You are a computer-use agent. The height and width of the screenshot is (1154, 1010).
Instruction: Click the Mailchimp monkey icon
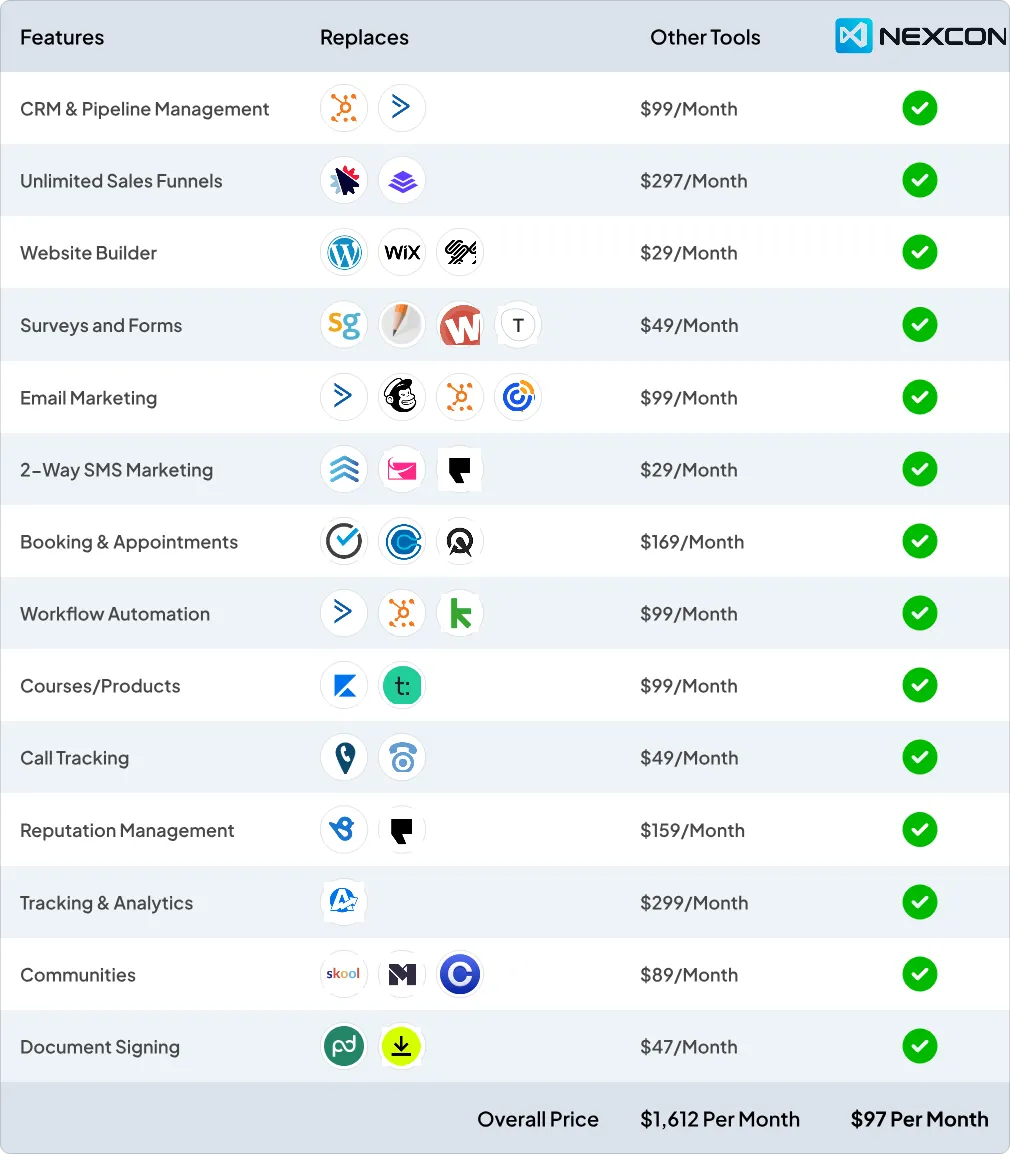point(402,397)
